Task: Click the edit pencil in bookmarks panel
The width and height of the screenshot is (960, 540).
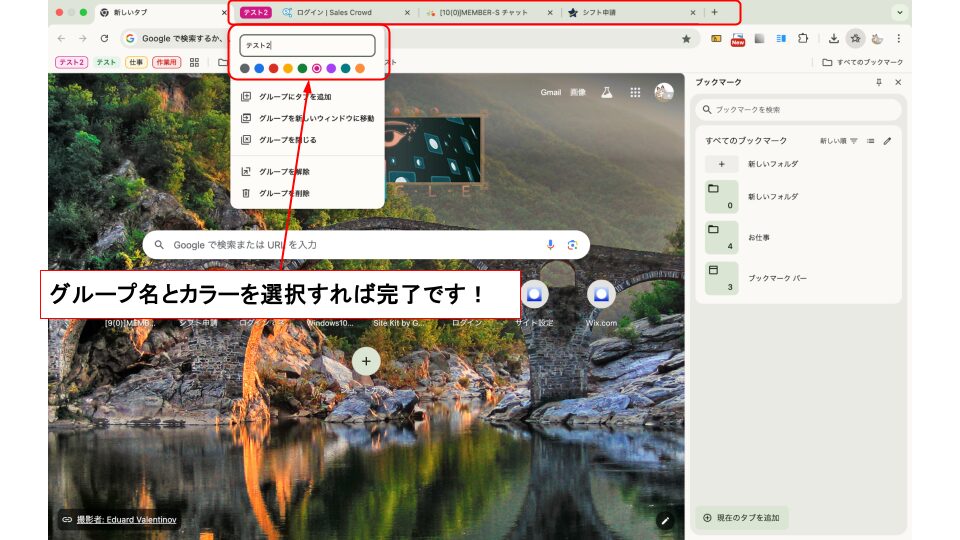Action: [x=887, y=141]
